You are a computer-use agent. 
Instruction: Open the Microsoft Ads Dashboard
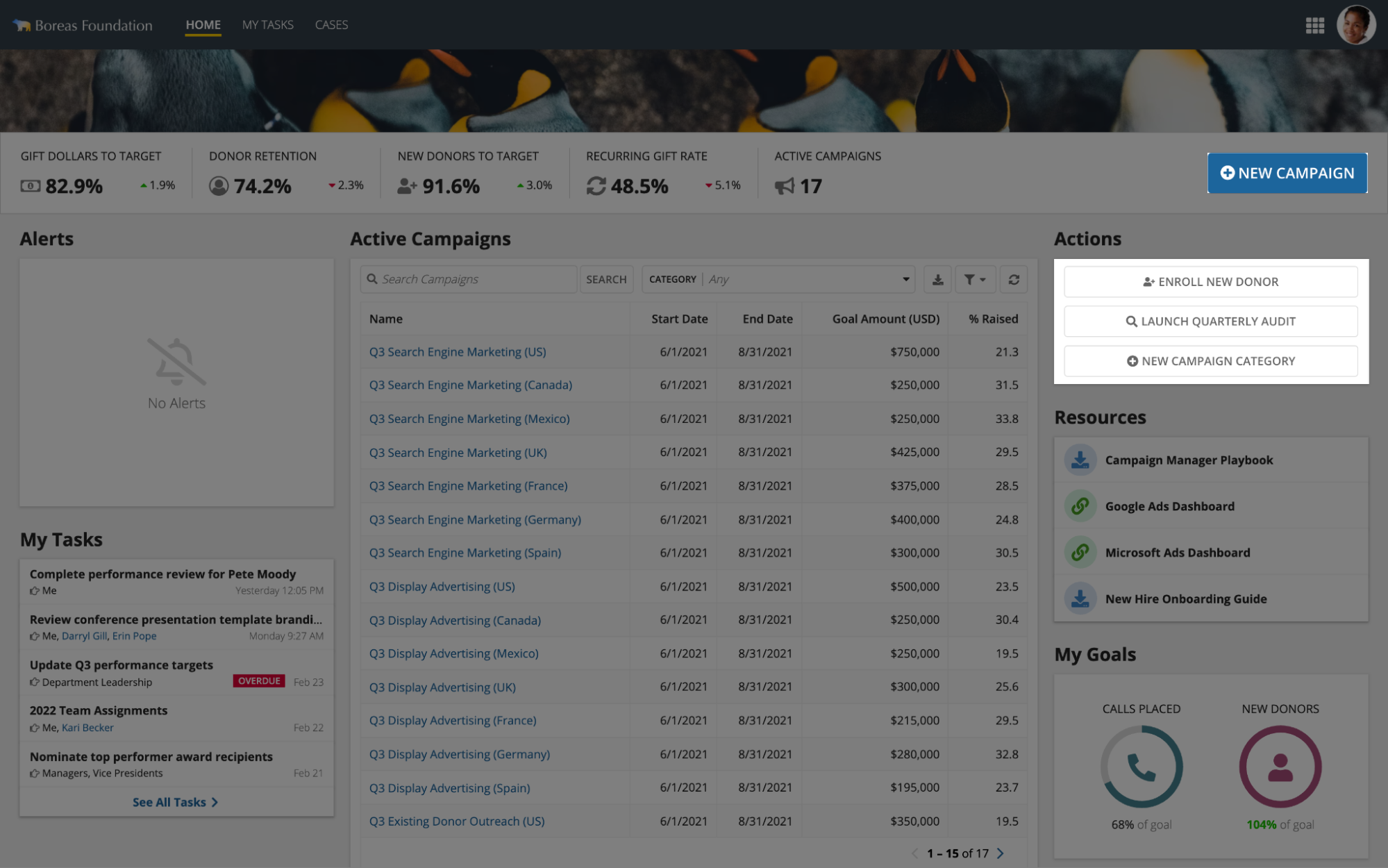(1177, 552)
